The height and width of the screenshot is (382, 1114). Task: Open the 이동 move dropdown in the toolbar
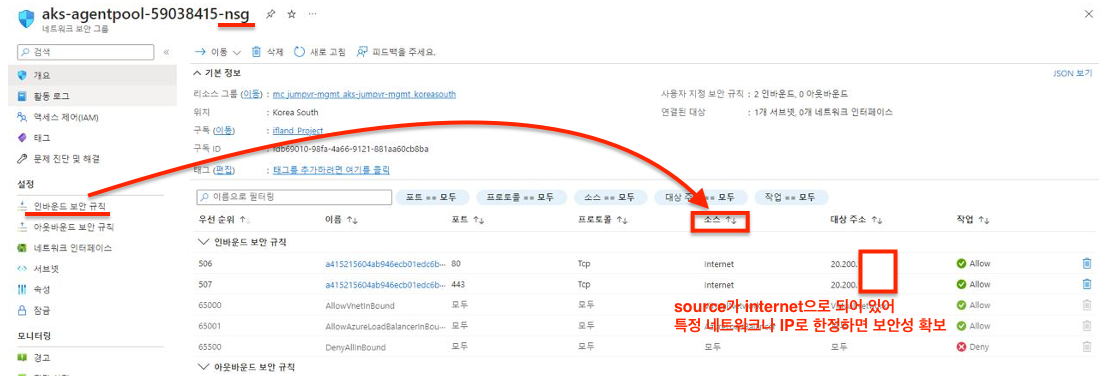tap(218, 52)
